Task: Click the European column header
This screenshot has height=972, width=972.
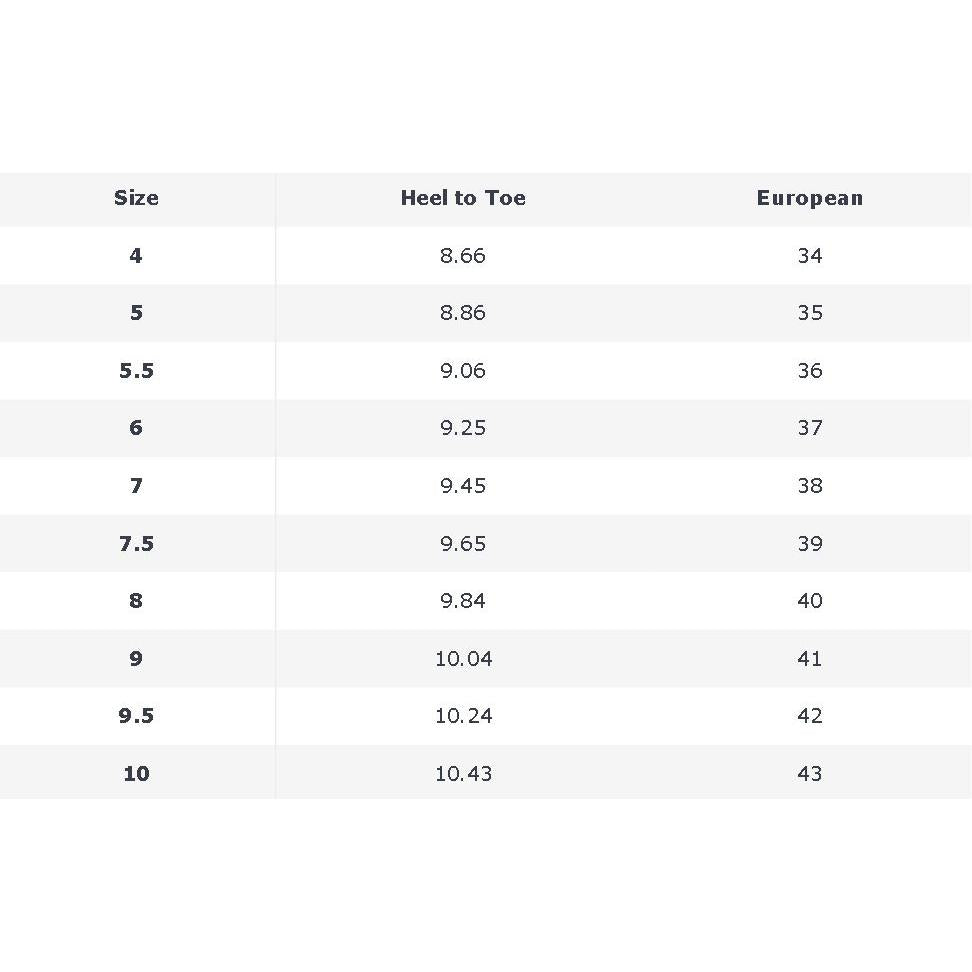Action: pyautogui.click(x=809, y=198)
